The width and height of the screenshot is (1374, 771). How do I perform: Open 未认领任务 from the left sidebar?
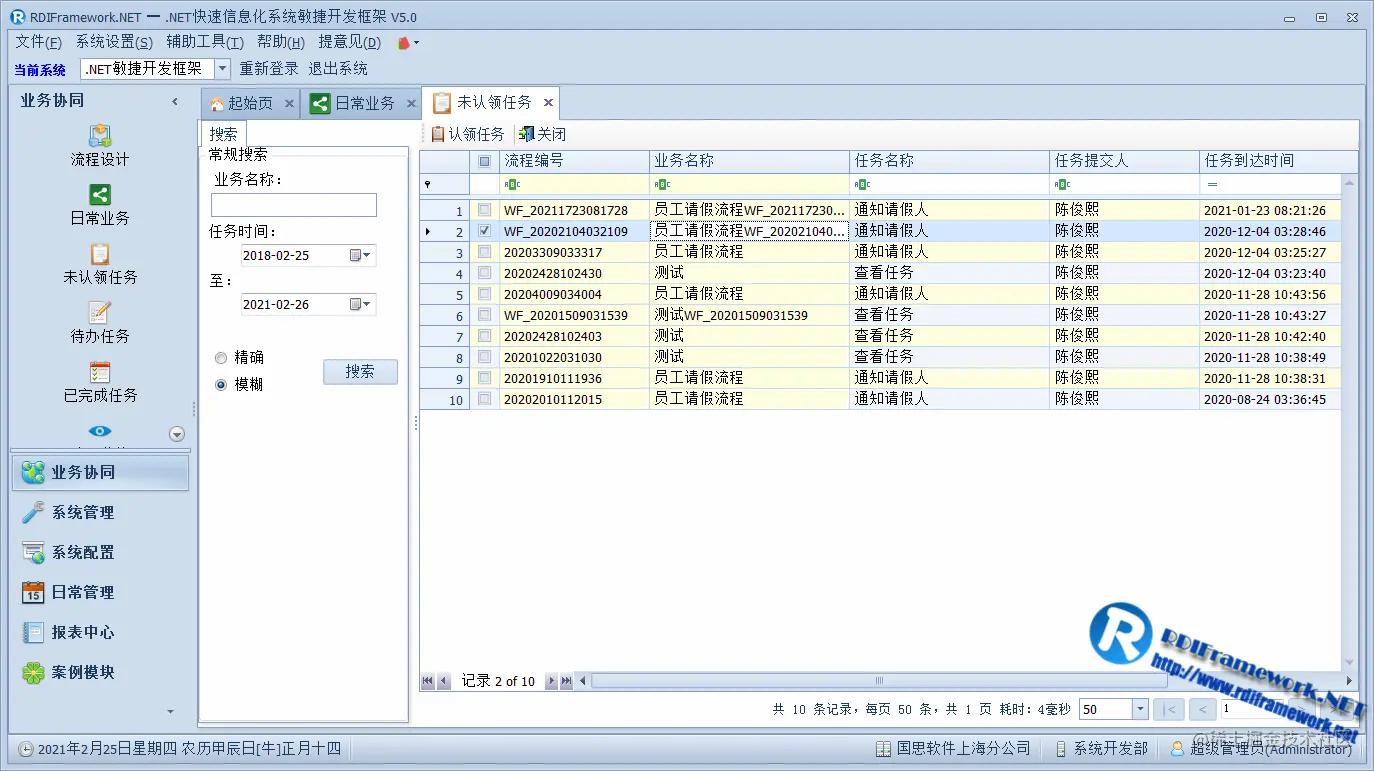coord(100,264)
